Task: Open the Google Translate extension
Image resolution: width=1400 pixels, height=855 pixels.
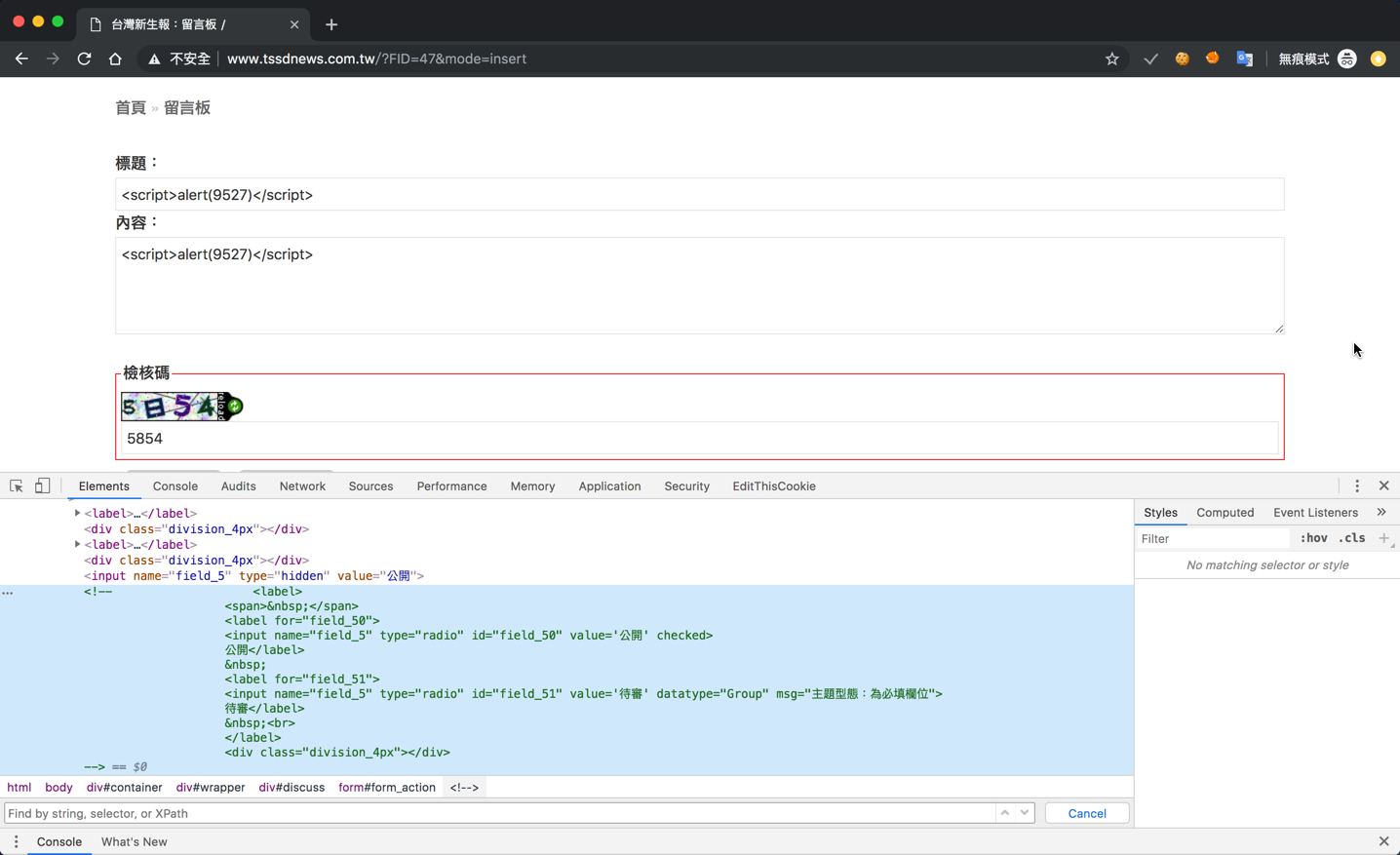Action: (x=1244, y=58)
